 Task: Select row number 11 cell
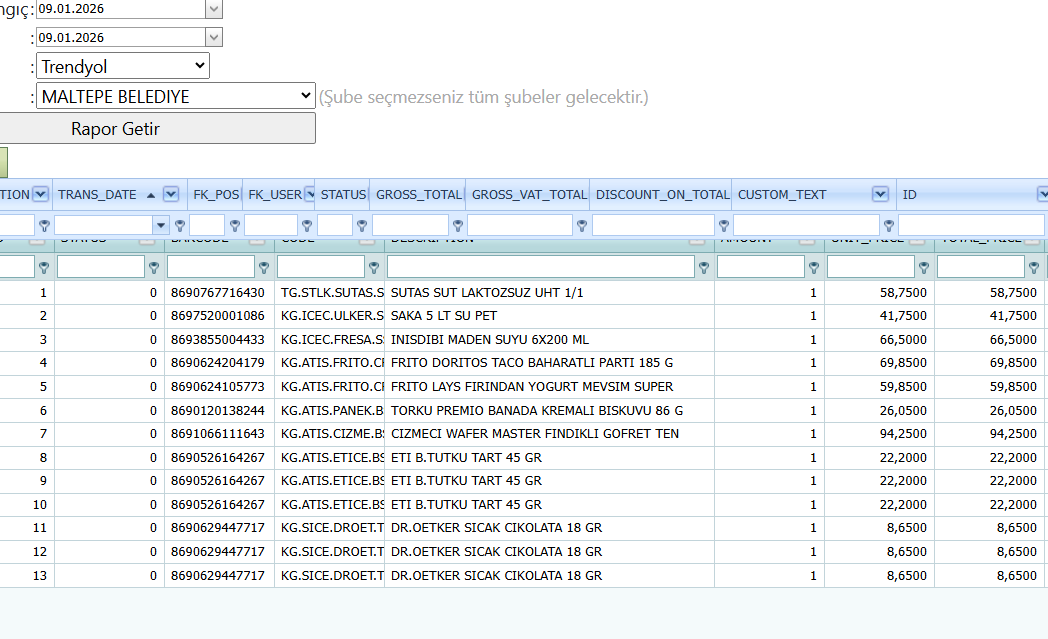tap(27, 528)
